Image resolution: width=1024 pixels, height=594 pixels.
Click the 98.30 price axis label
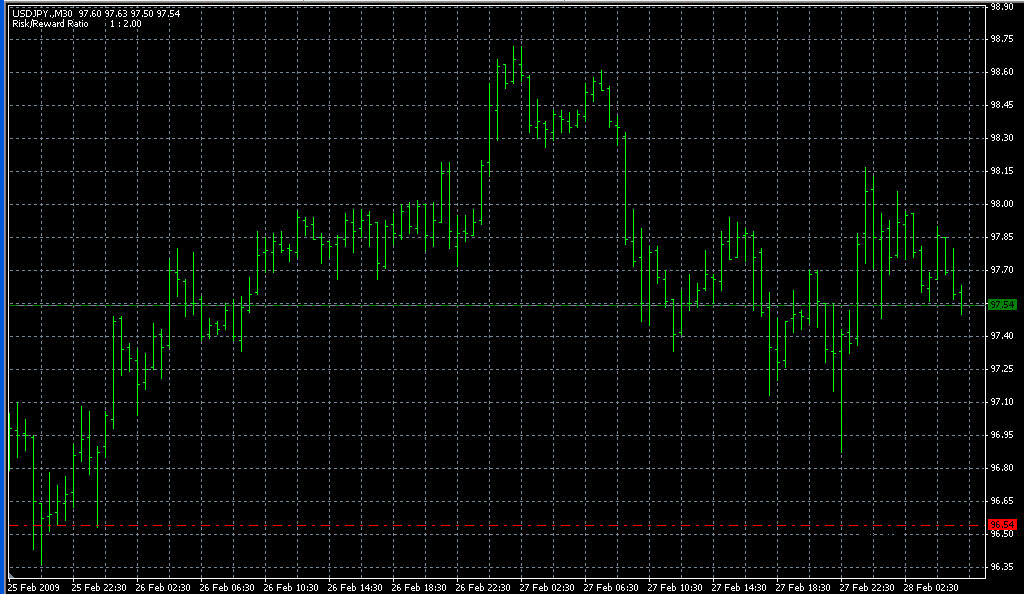(x=1002, y=138)
